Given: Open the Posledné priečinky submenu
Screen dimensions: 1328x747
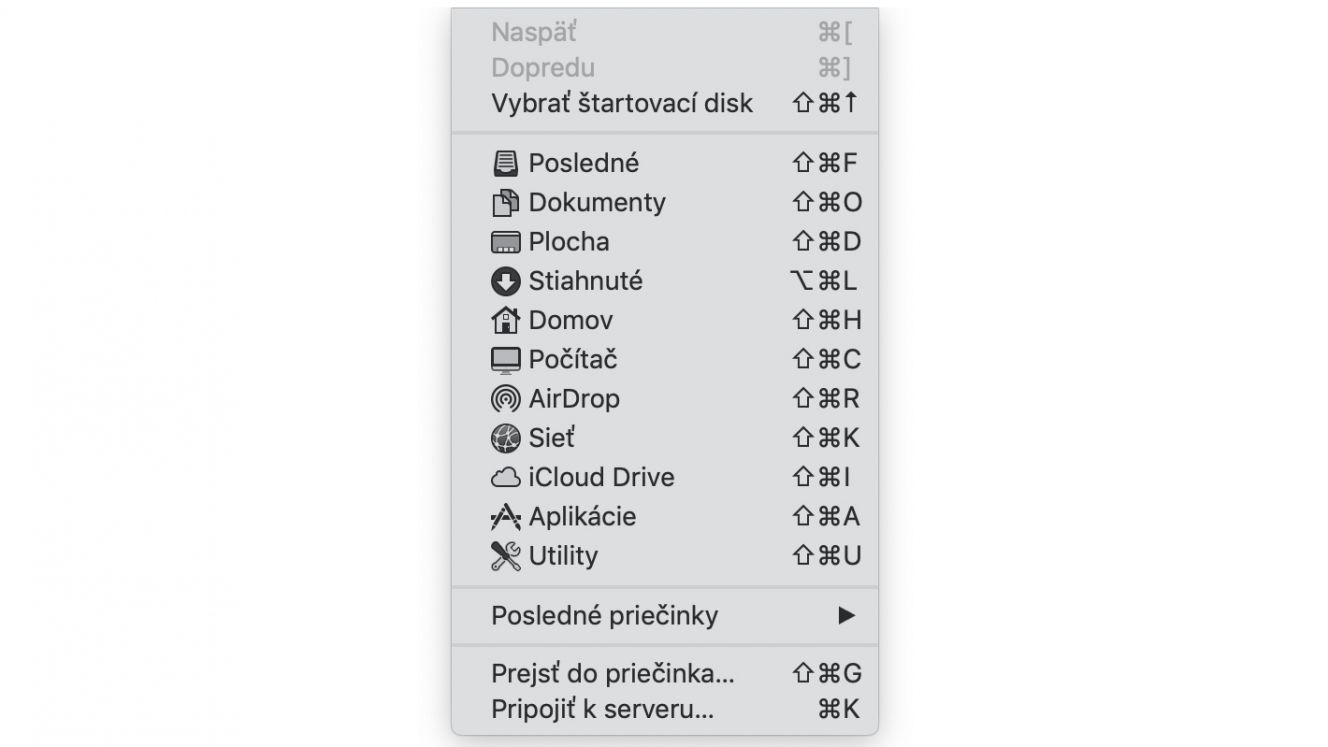Looking at the screenshot, I should (x=665, y=615).
